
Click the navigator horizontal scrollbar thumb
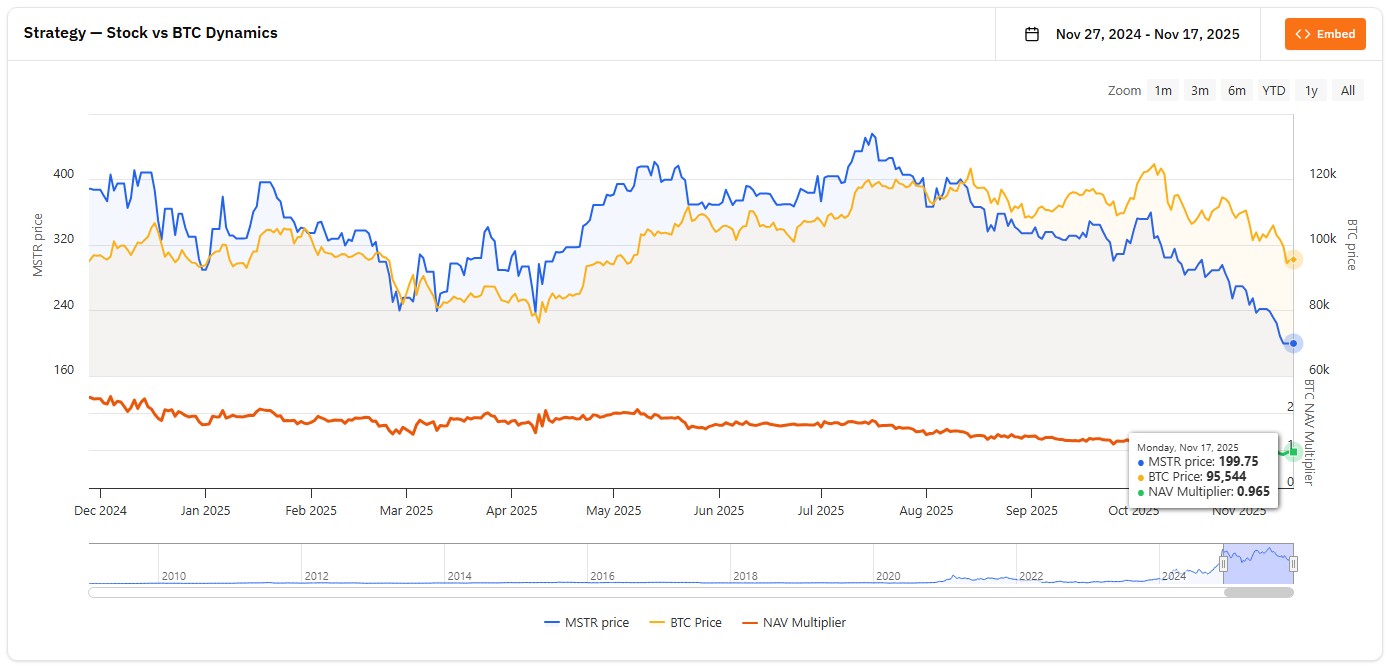(1258, 592)
